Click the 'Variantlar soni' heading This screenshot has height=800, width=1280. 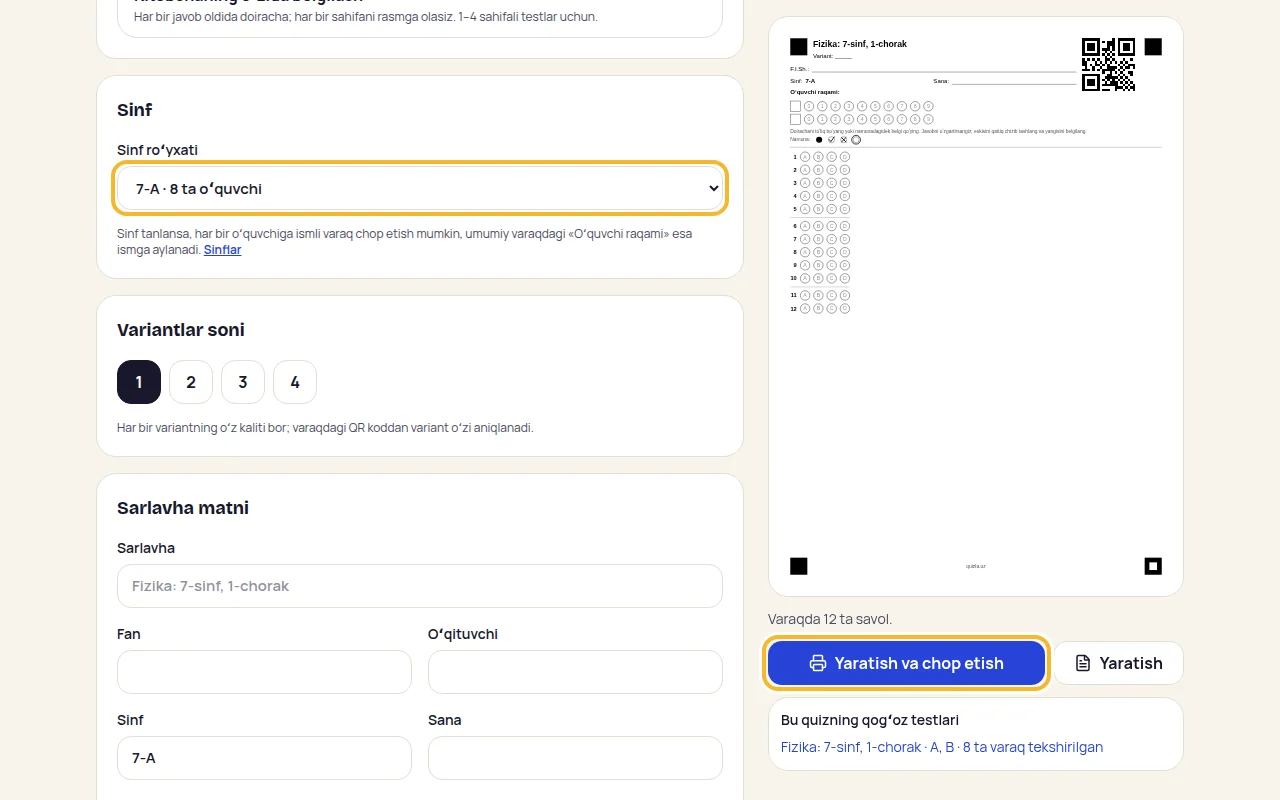click(181, 330)
